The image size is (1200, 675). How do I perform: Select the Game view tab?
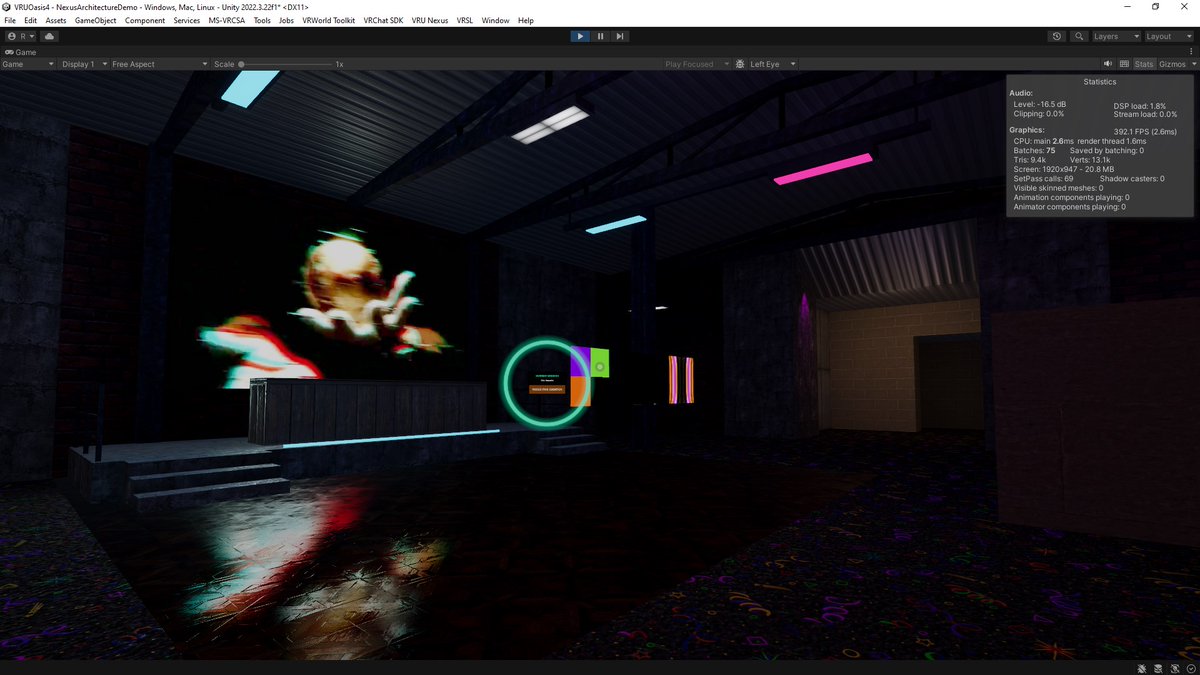coord(20,52)
